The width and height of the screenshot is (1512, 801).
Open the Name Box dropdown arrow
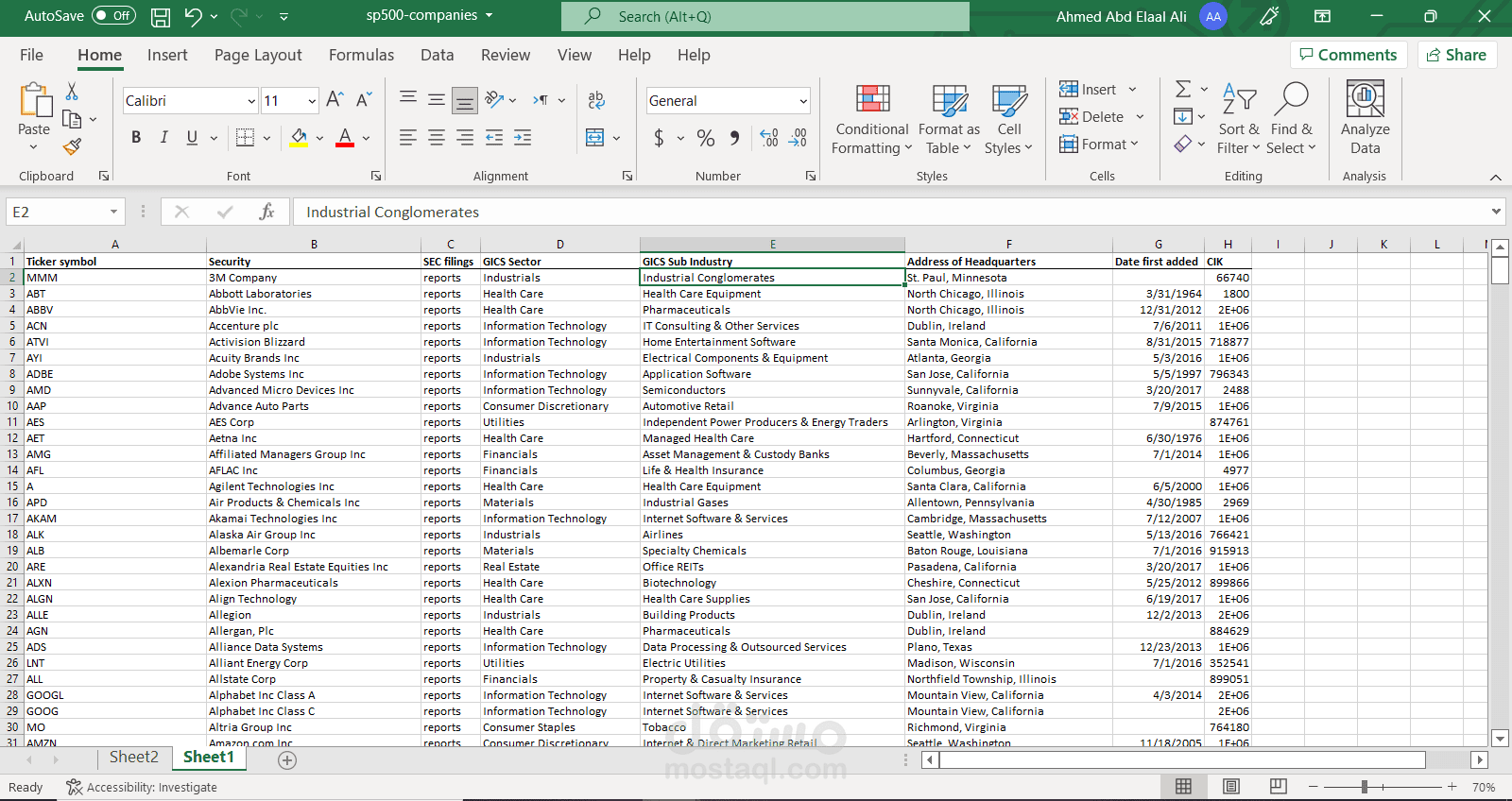click(113, 213)
